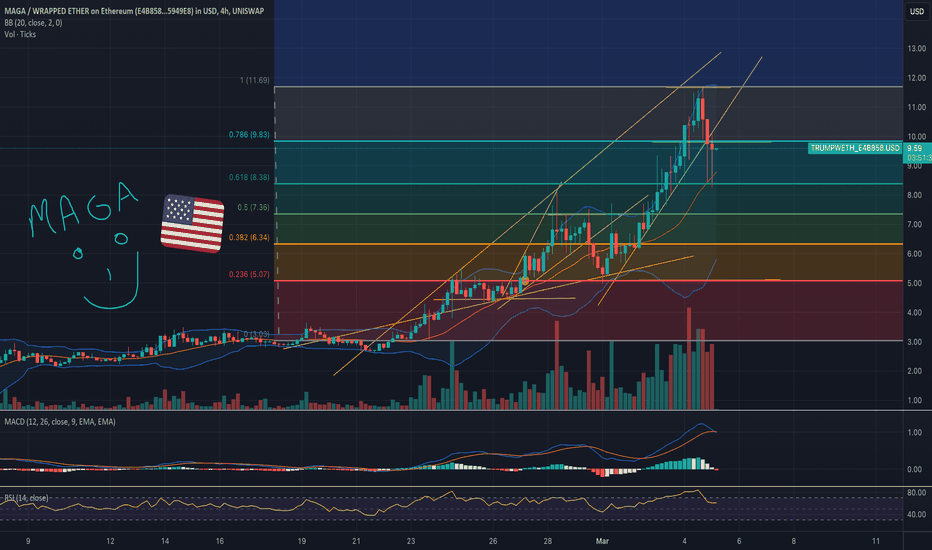This screenshot has height=550, width=932.
Task: Click the MACD (12, 26, close, 9, EMA, EMA) label
Action: (x=60, y=422)
